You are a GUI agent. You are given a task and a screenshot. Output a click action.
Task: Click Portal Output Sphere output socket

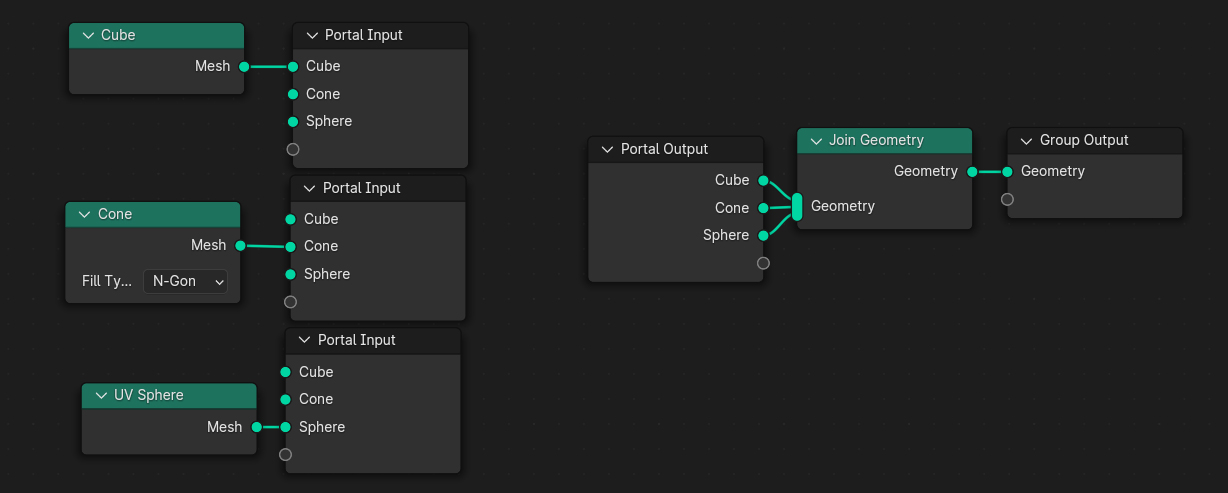coord(763,236)
